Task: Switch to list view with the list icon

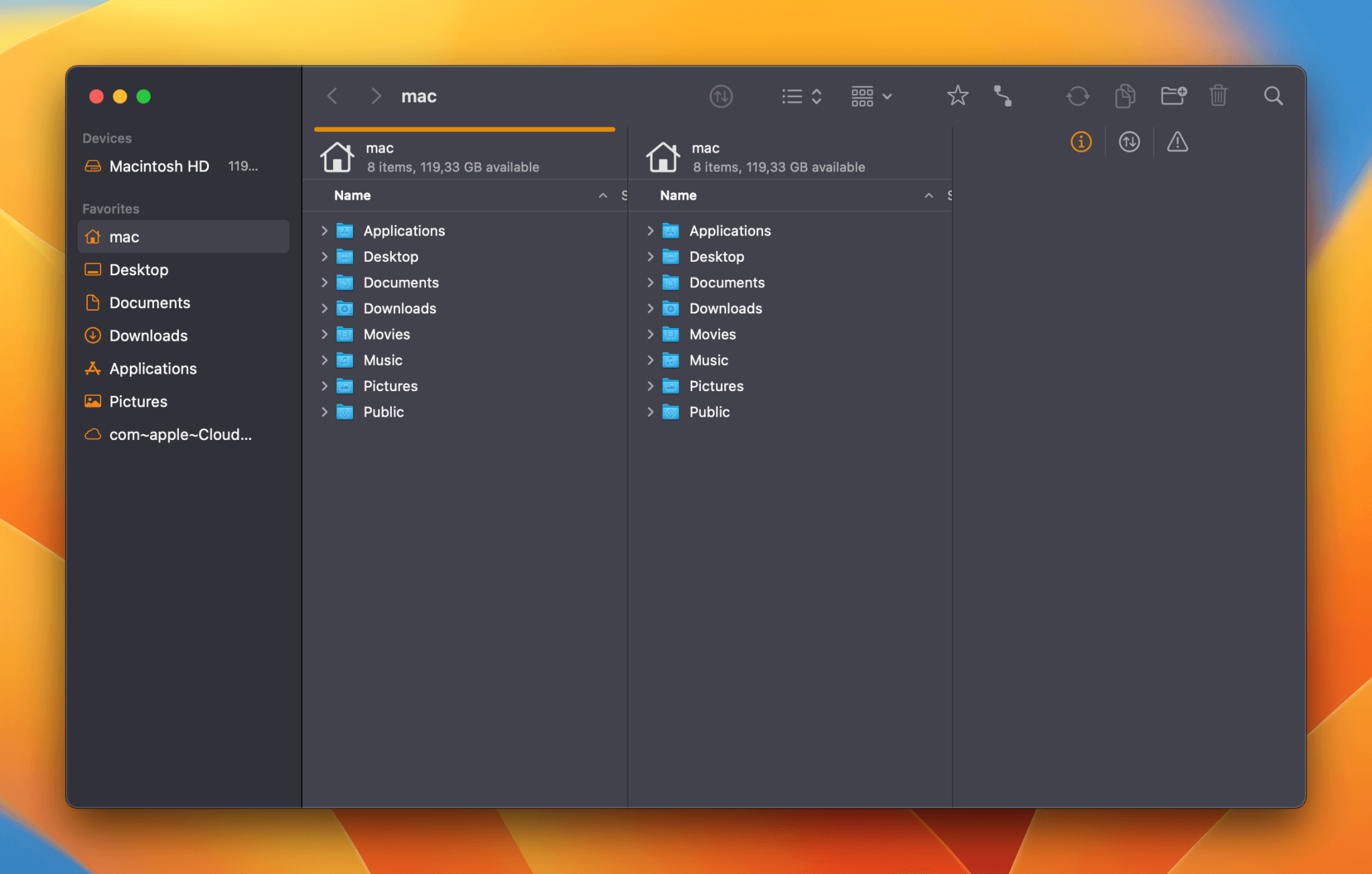Action: 791,96
